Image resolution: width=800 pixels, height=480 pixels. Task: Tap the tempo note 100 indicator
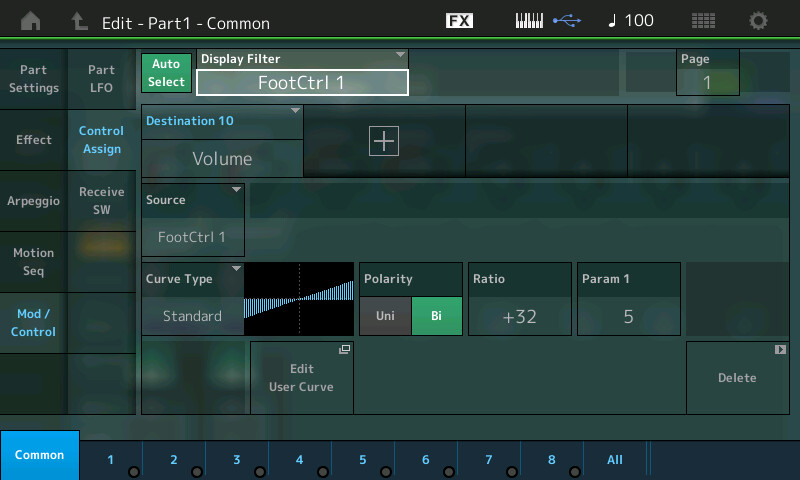pos(631,20)
